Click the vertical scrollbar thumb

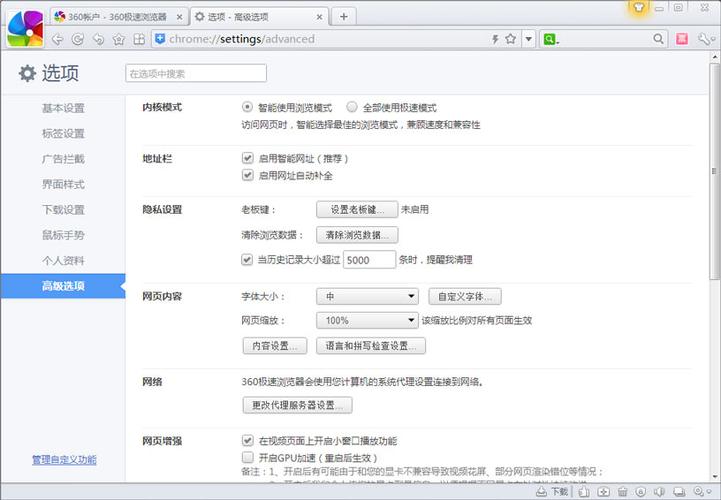pos(714,171)
